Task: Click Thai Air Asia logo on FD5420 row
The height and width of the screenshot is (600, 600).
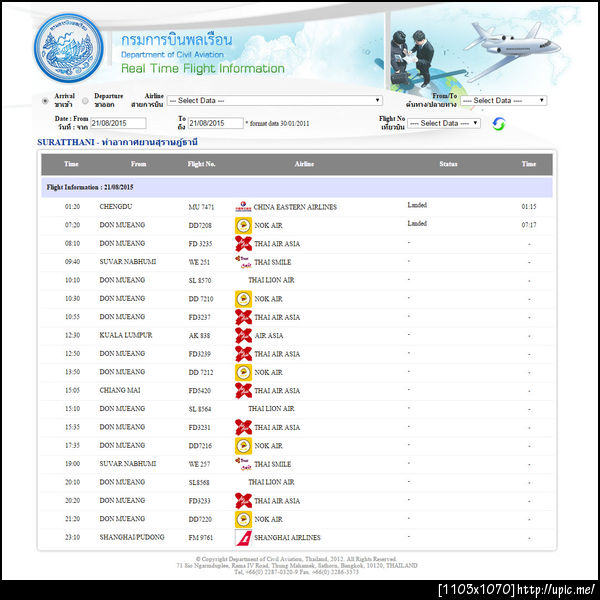Action: click(243, 391)
